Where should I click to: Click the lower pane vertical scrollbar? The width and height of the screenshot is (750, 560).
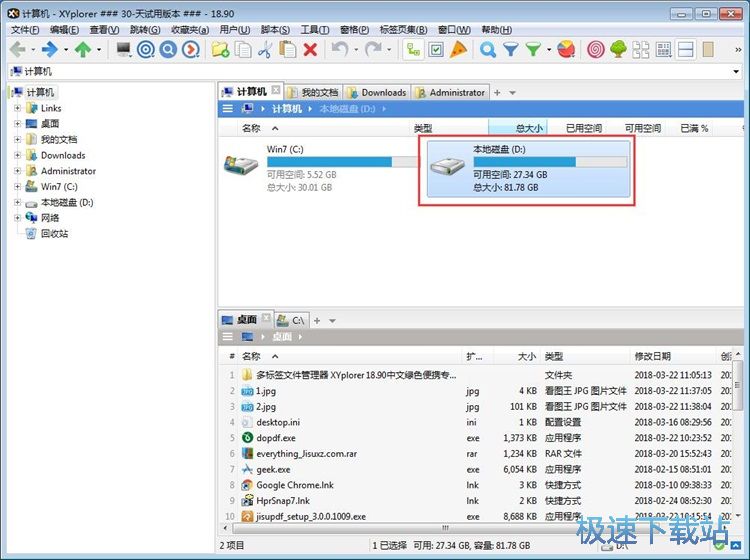pyautogui.click(x=738, y=435)
